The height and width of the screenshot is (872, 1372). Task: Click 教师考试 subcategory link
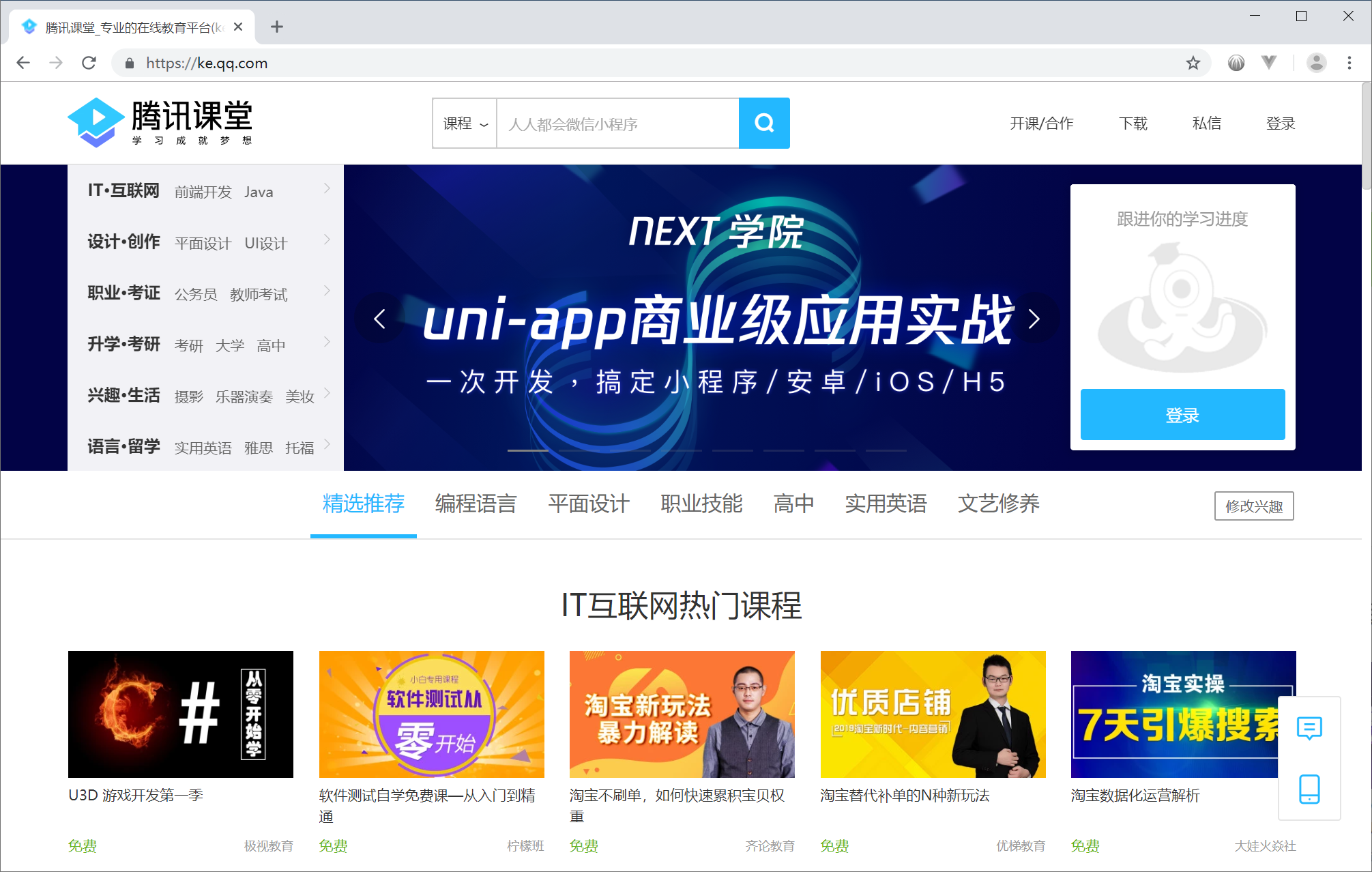pyautogui.click(x=259, y=295)
